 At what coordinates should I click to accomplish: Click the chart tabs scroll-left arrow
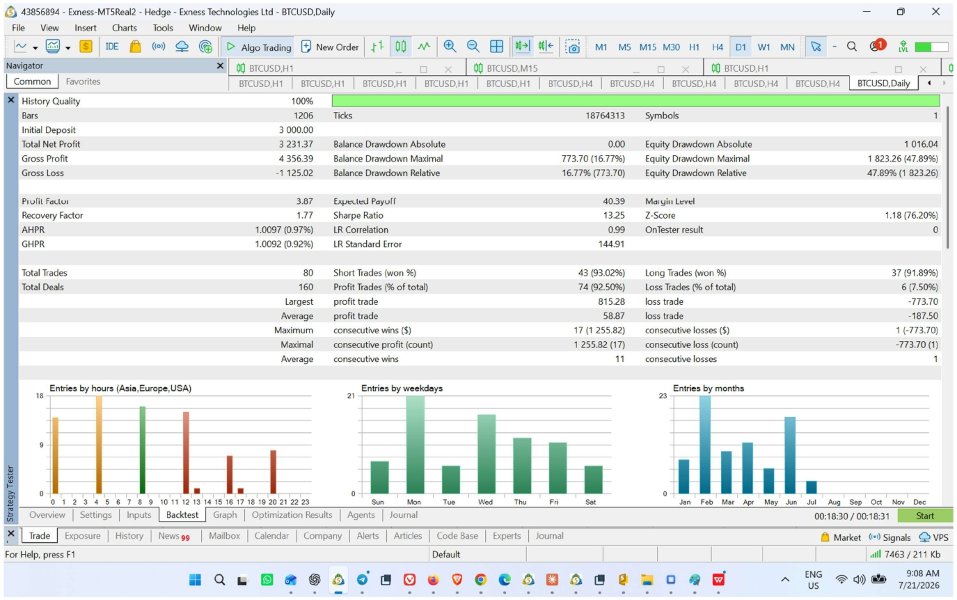(x=929, y=83)
